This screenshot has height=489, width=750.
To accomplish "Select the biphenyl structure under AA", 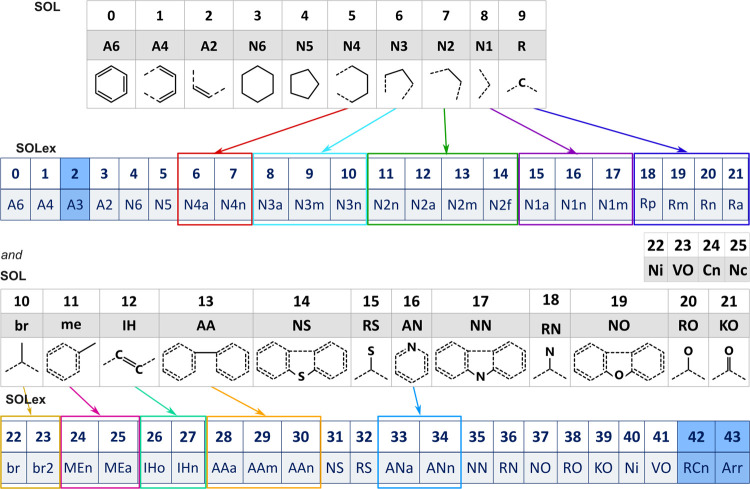I will point(206,362).
